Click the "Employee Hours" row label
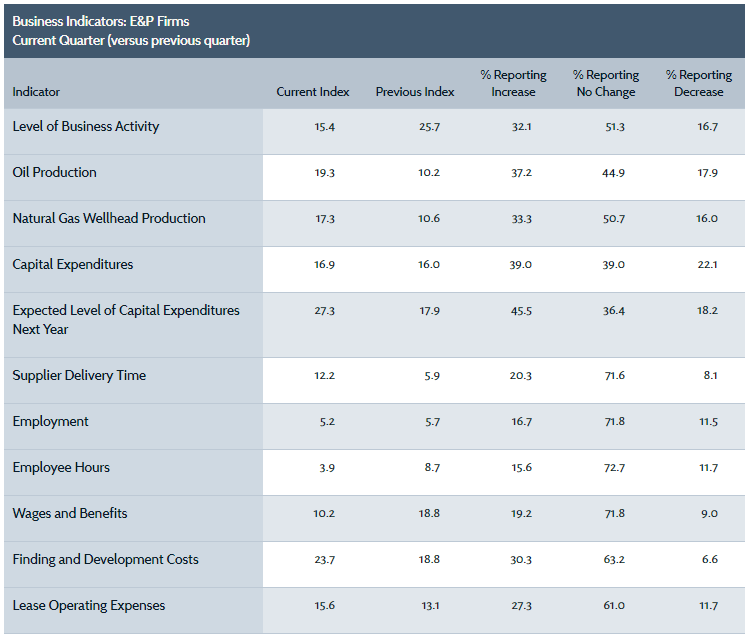This screenshot has width=751, height=636. (61, 468)
